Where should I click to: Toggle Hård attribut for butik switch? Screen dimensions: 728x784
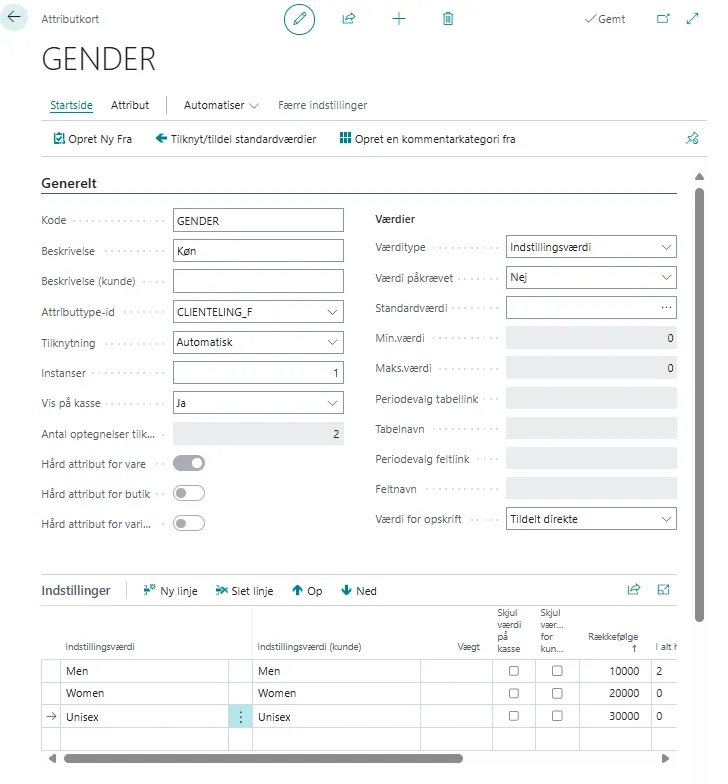coord(189,493)
